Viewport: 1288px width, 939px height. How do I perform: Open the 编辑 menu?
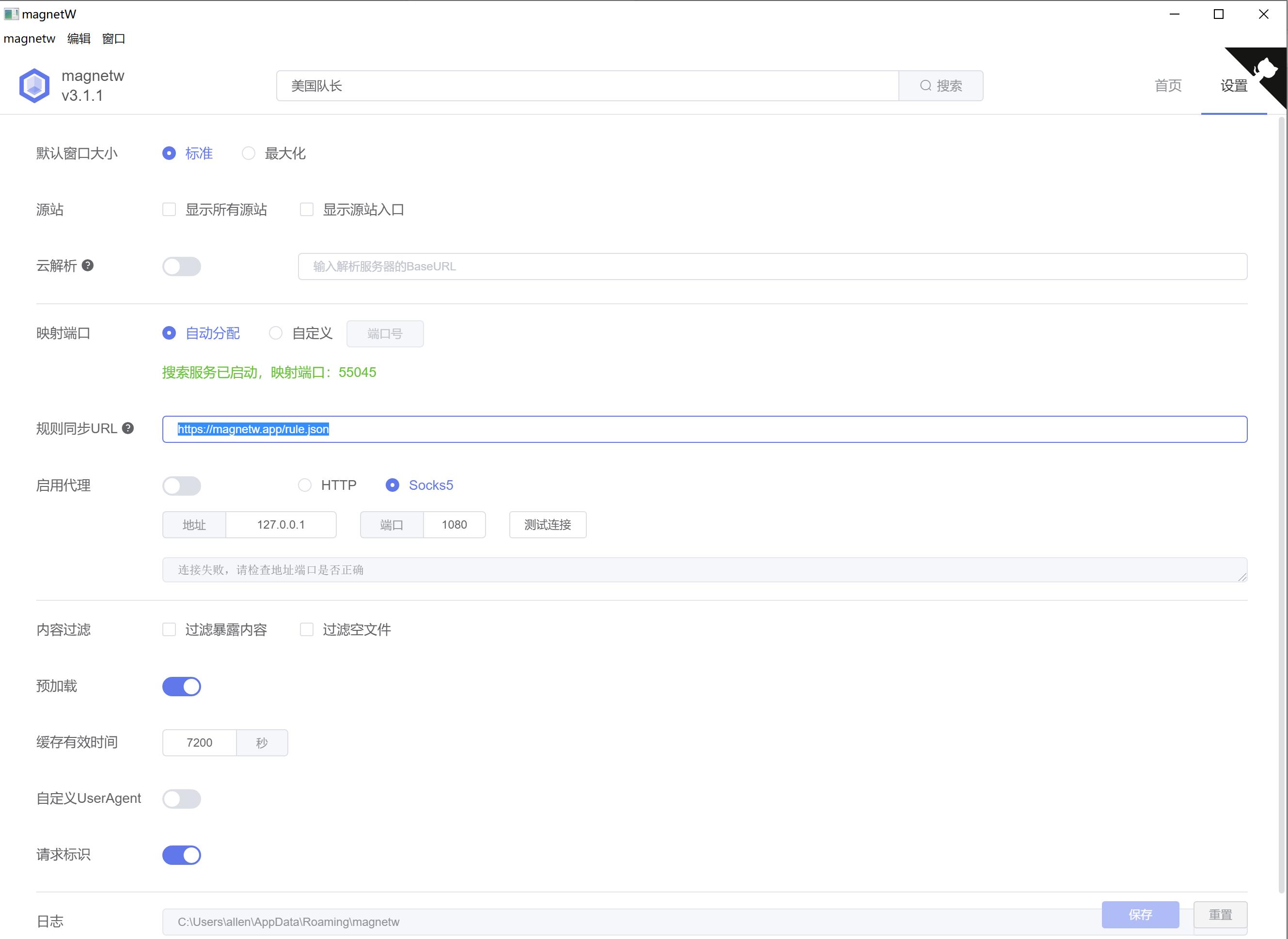coord(78,38)
